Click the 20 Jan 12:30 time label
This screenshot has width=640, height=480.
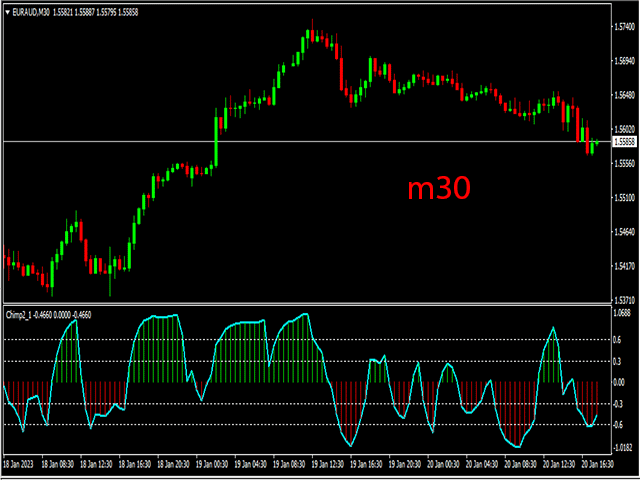pos(560,464)
